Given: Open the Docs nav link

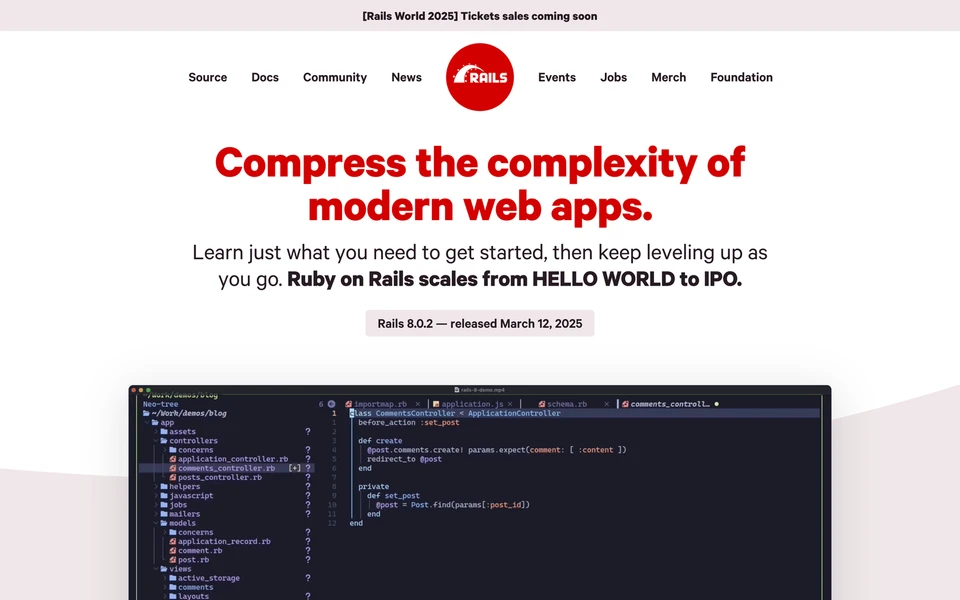Looking at the screenshot, I should click(x=265, y=77).
